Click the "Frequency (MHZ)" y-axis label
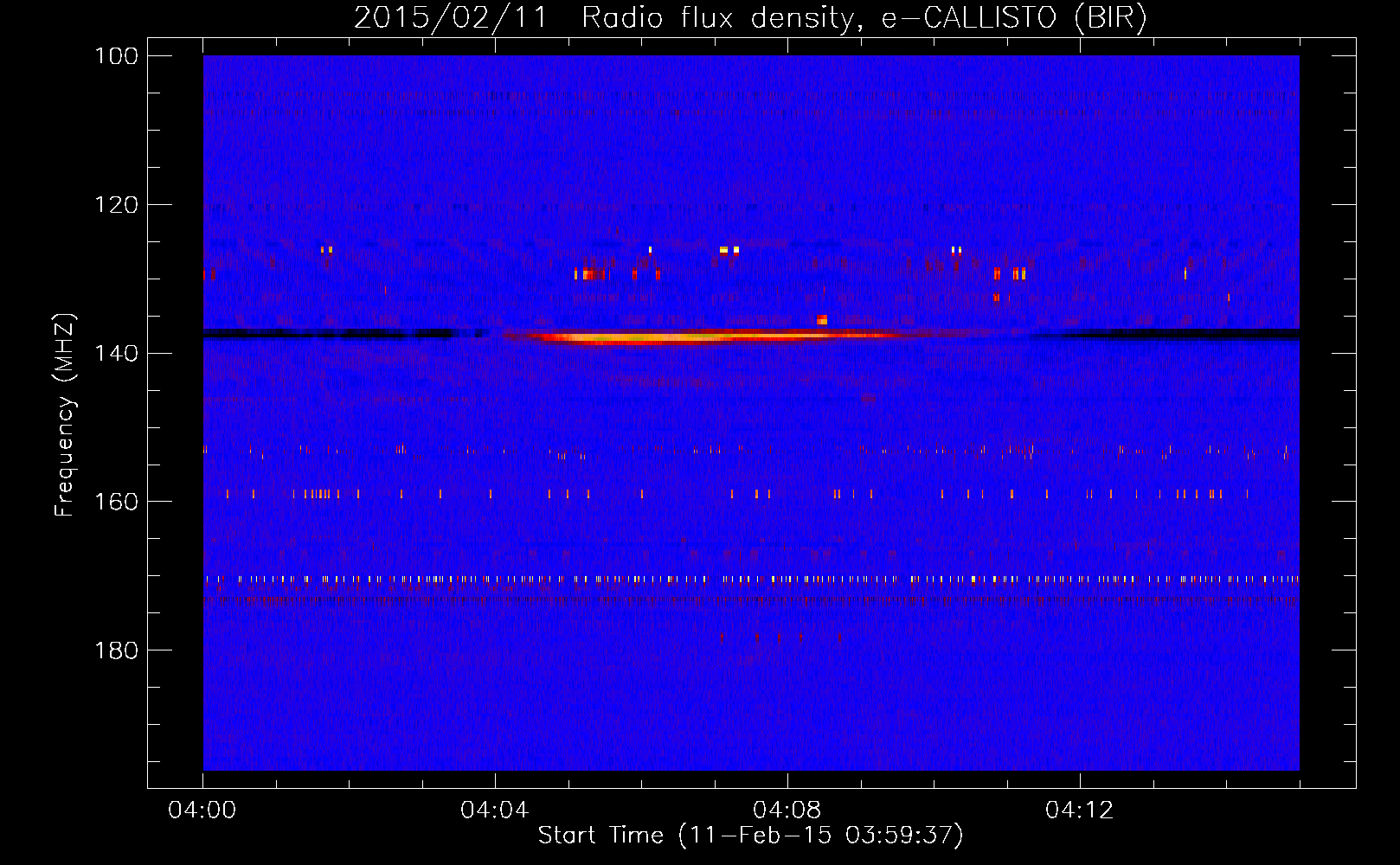Screen dimensions: 1400x865 point(65,415)
